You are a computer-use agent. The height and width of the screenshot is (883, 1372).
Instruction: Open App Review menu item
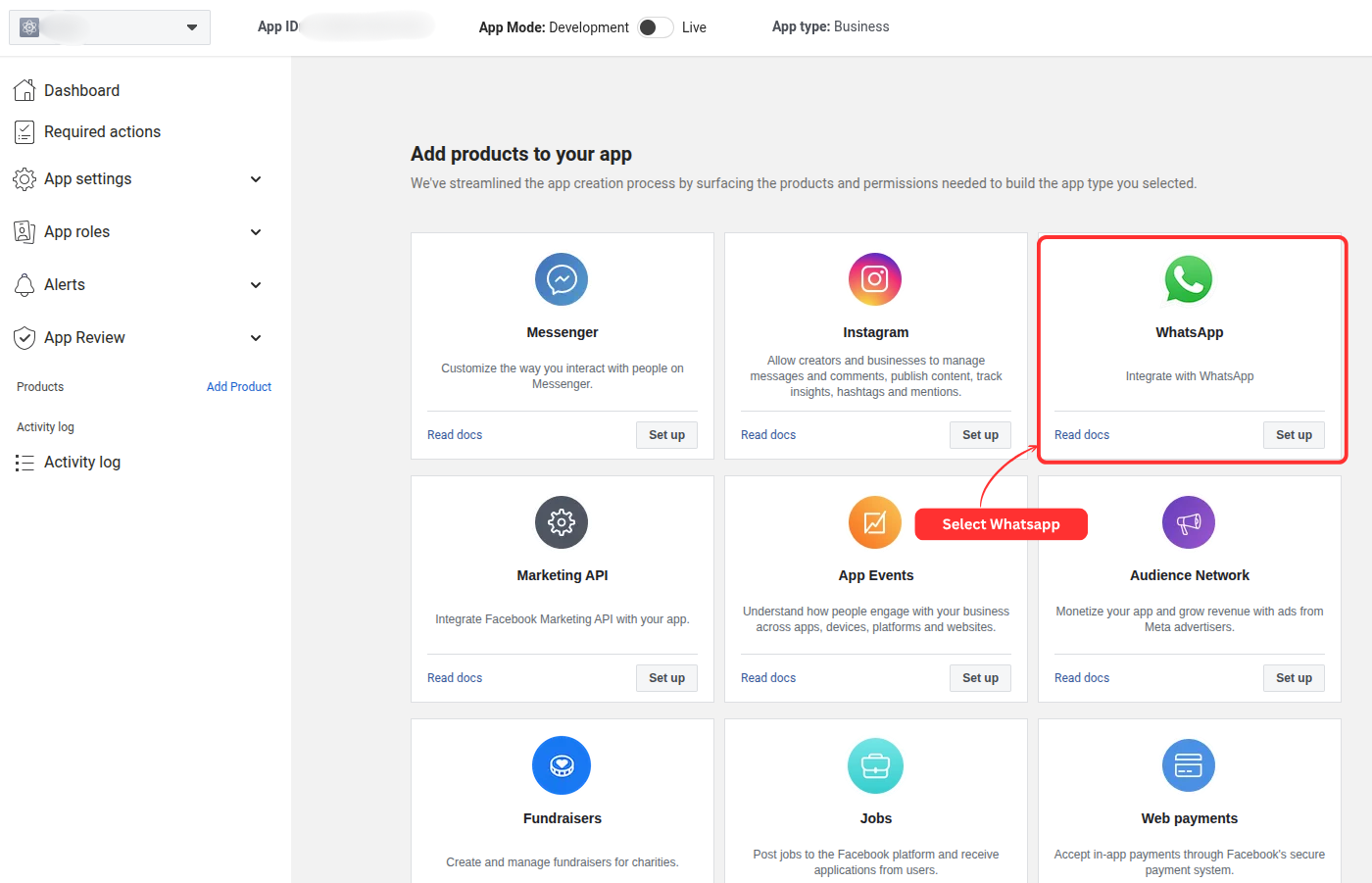tap(84, 338)
